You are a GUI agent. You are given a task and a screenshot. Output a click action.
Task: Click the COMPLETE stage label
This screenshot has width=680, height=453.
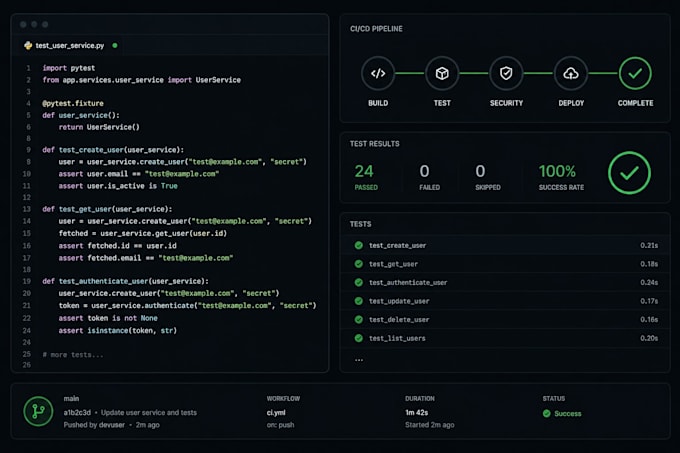[635, 103]
